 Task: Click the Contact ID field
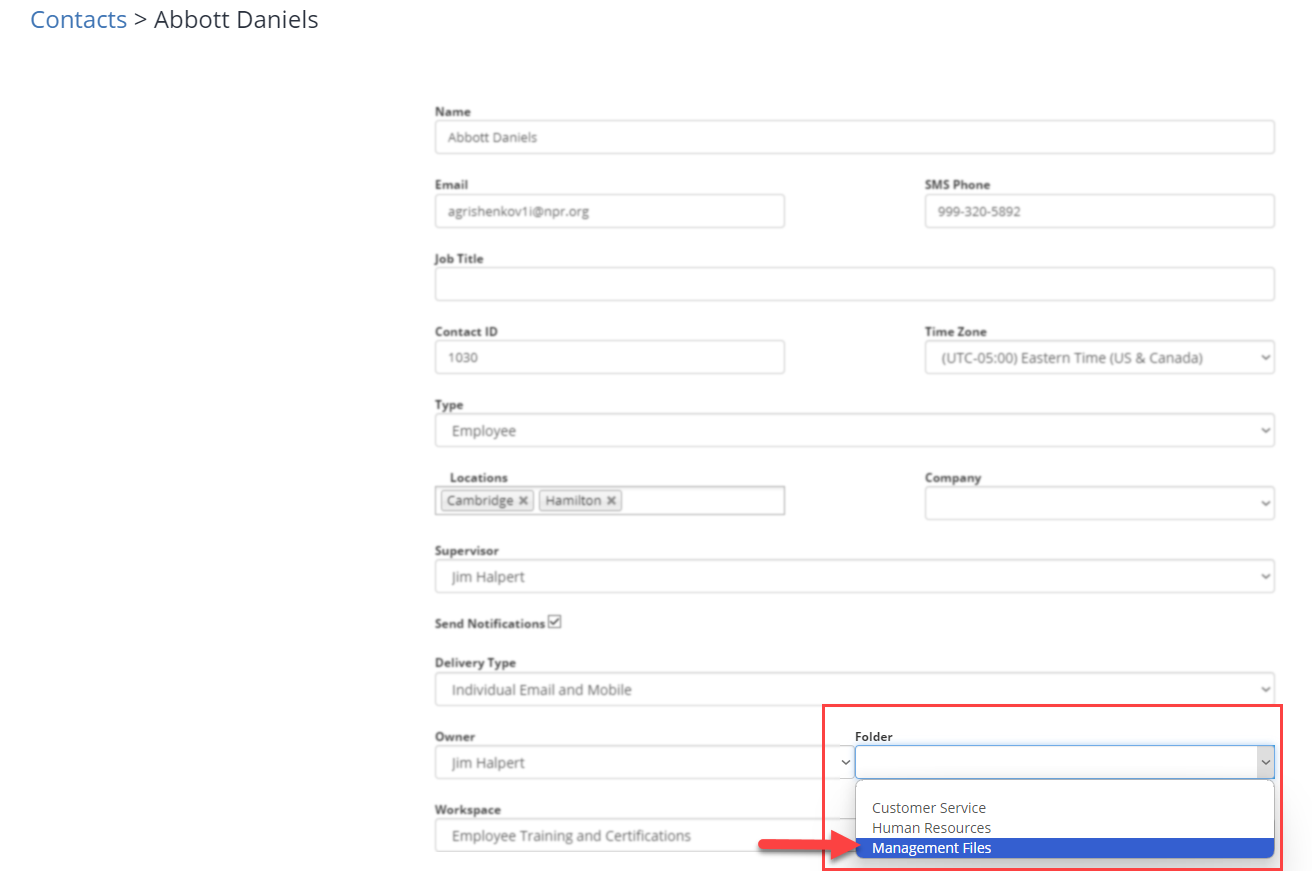[609, 357]
